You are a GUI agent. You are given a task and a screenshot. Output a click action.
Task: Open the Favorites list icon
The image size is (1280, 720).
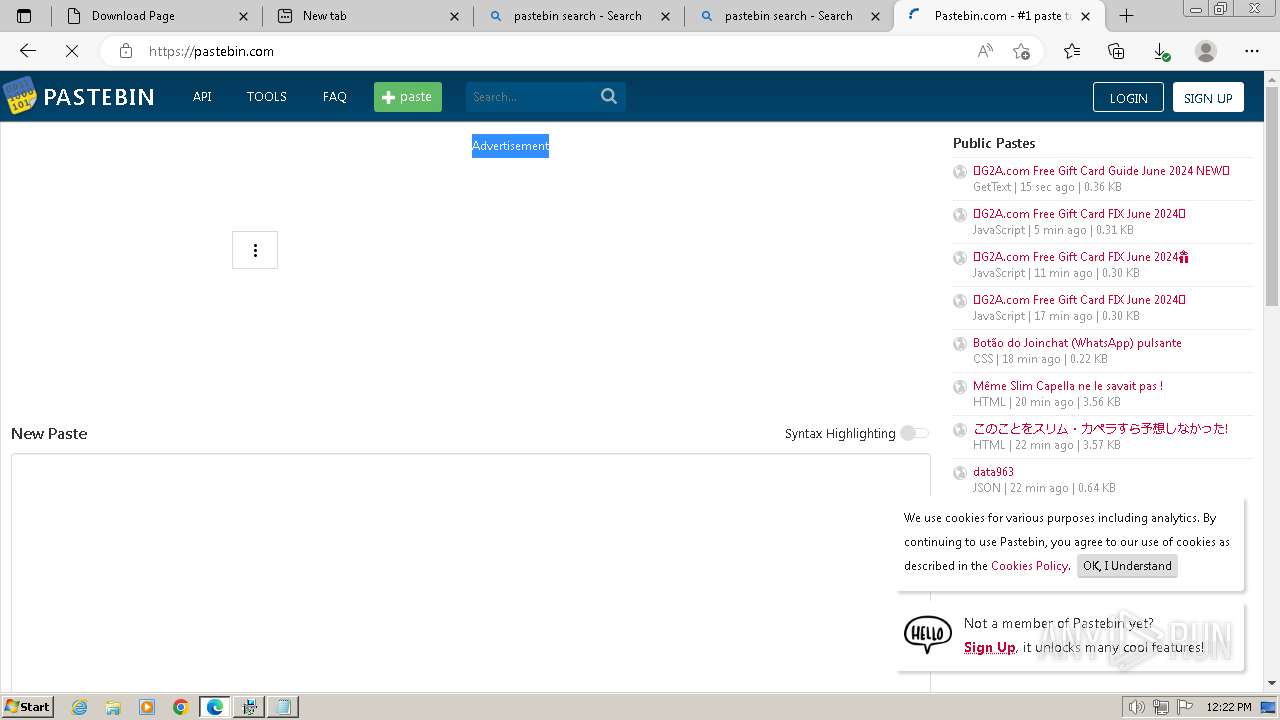pos(1072,51)
